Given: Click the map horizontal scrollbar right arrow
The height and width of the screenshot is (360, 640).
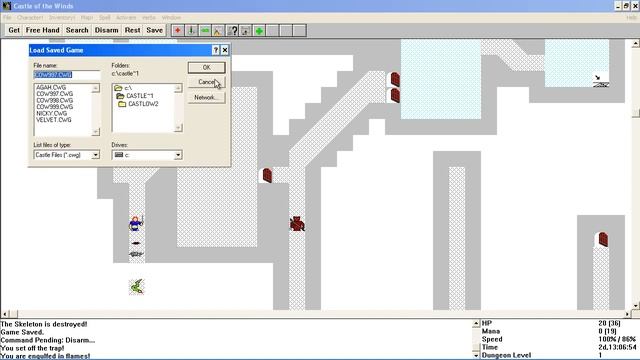Looking at the screenshot, I should pos(627,314).
